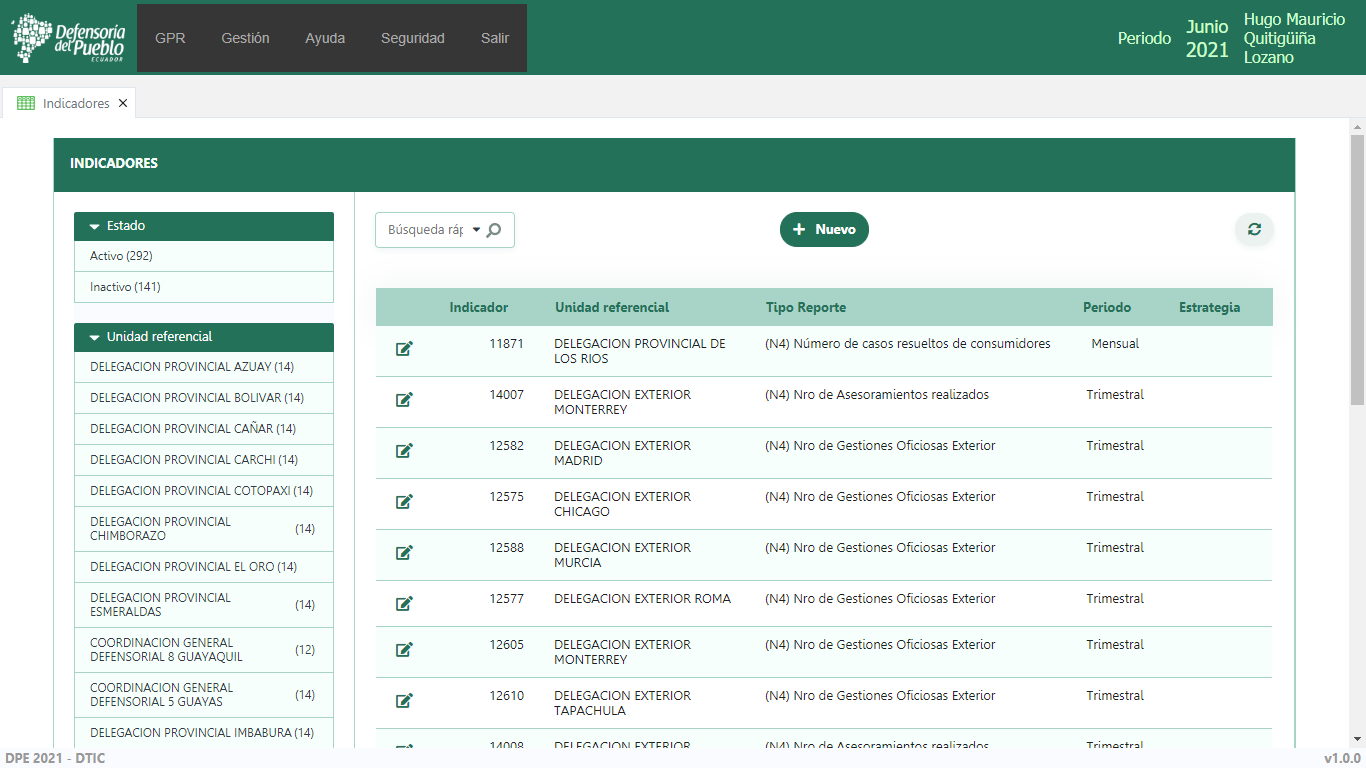Screen dimensions: 1366x768
Task: Filter by Delegacion Provincial Chimborazo
Action: pos(204,529)
